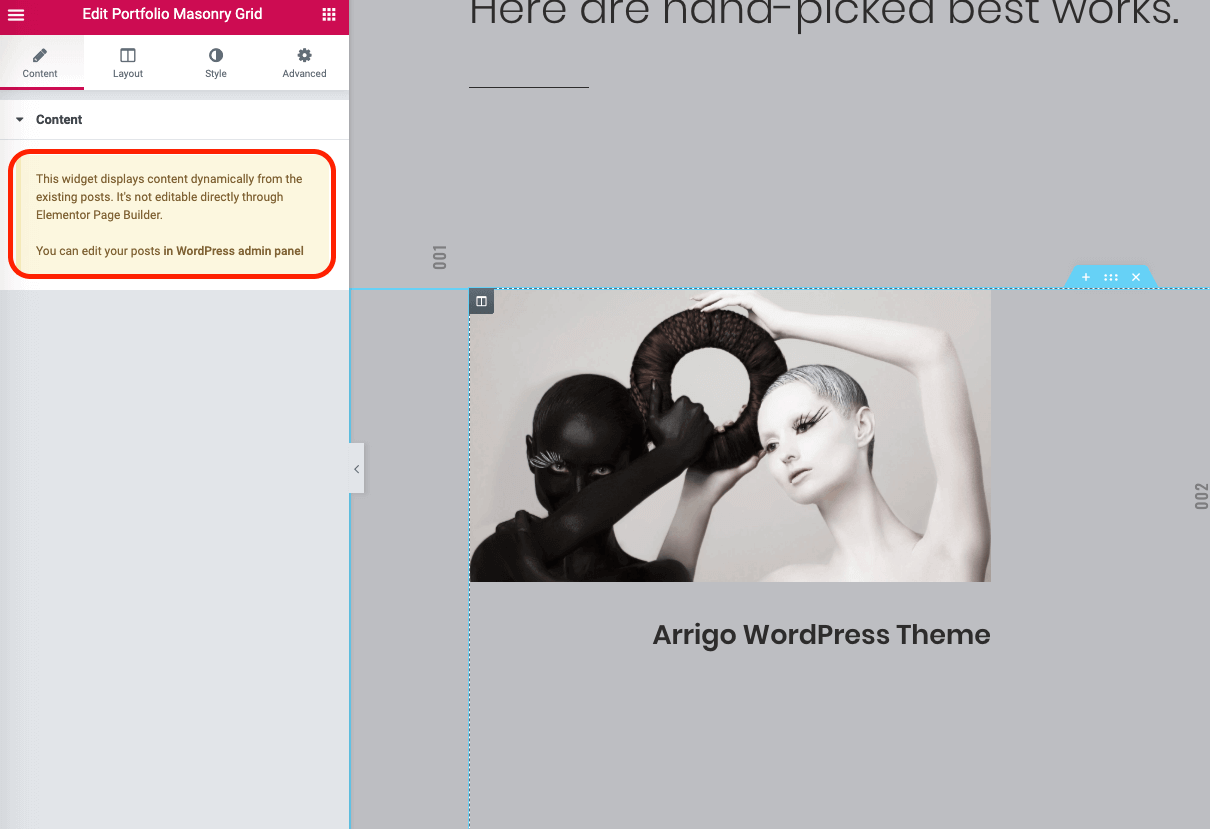Open the Elementor hamburger menu
This screenshot has height=829, width=1210.
click(16, 15)
